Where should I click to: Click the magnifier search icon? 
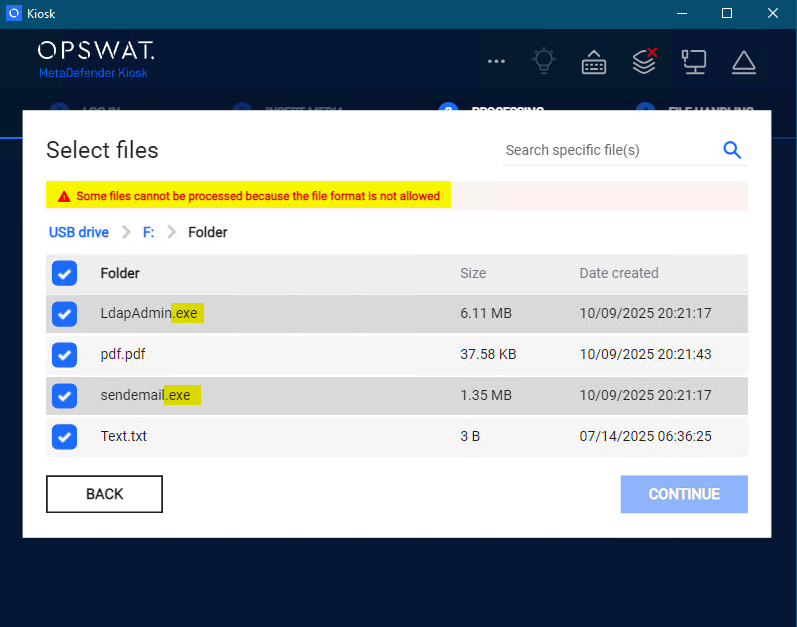click(732, 150)
